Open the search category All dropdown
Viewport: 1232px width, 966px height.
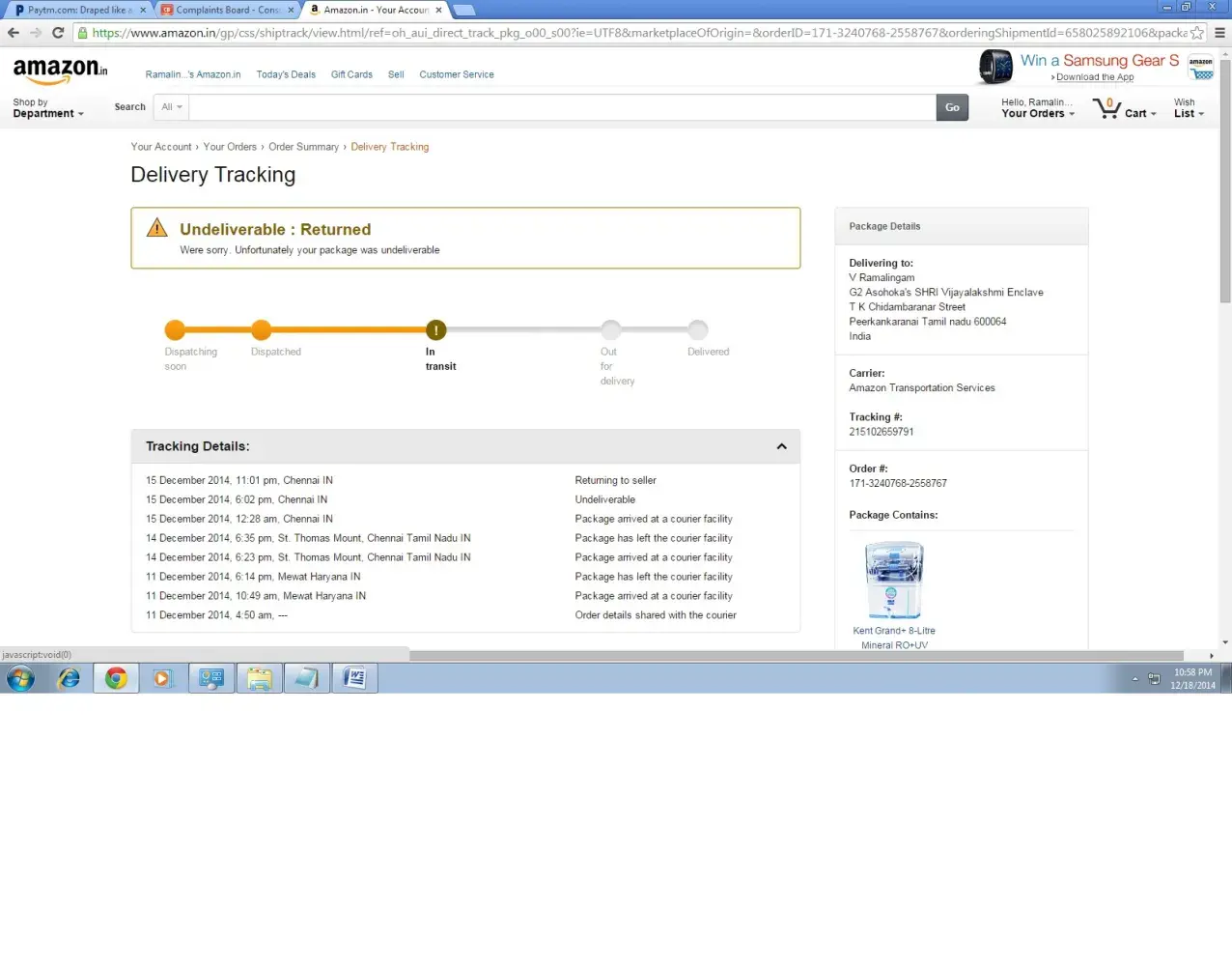click(x=172, y=107)
